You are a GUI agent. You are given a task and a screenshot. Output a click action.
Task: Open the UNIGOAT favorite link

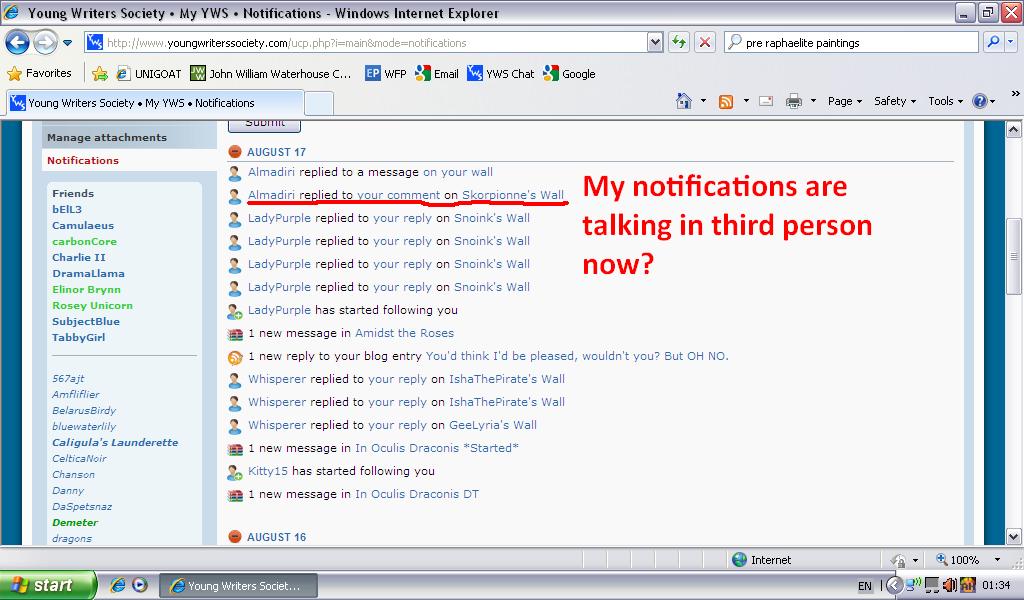149,74
